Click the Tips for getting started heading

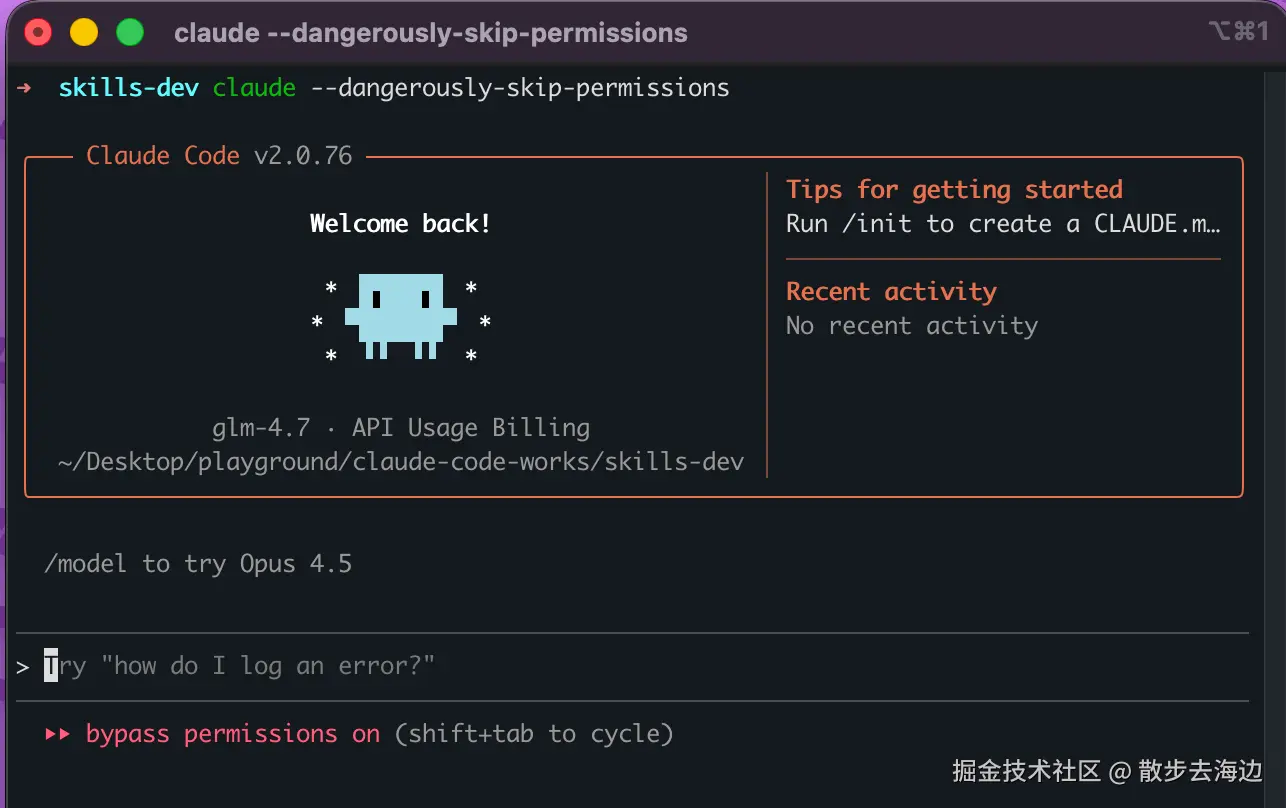(954, 190)
